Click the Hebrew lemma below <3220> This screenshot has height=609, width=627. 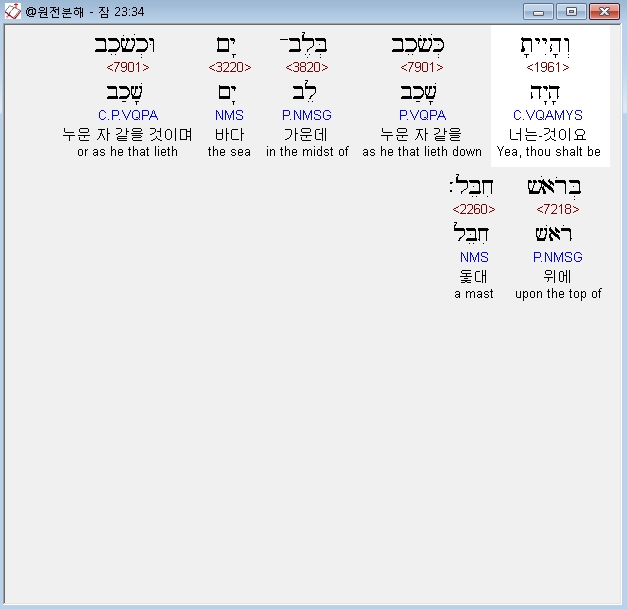(227, 93)
